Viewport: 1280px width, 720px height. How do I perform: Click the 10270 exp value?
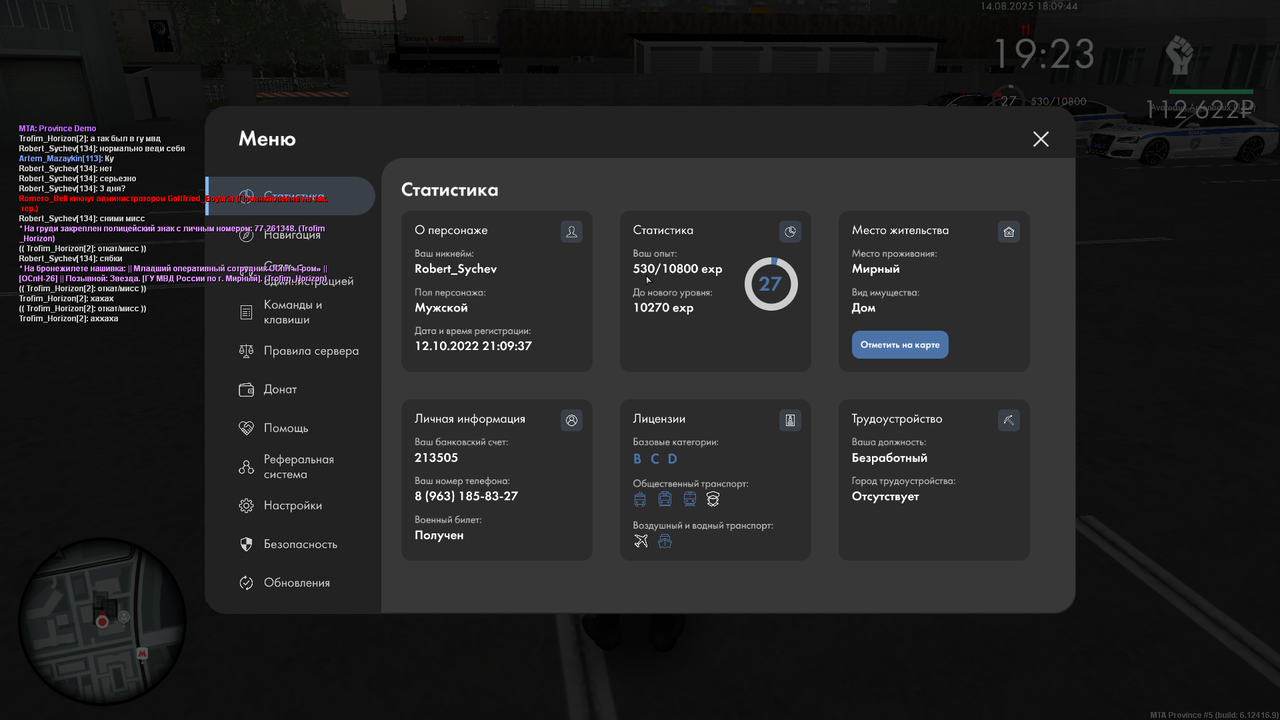pos(663,308)
